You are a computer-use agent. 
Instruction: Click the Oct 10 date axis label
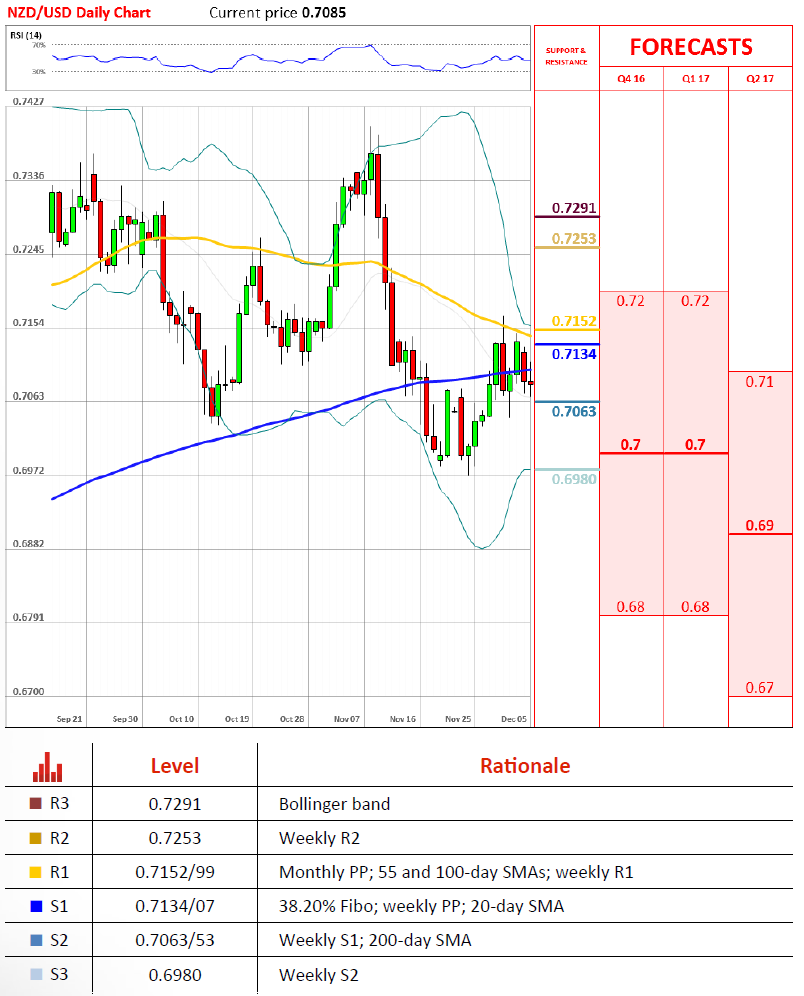coord(181,719)
